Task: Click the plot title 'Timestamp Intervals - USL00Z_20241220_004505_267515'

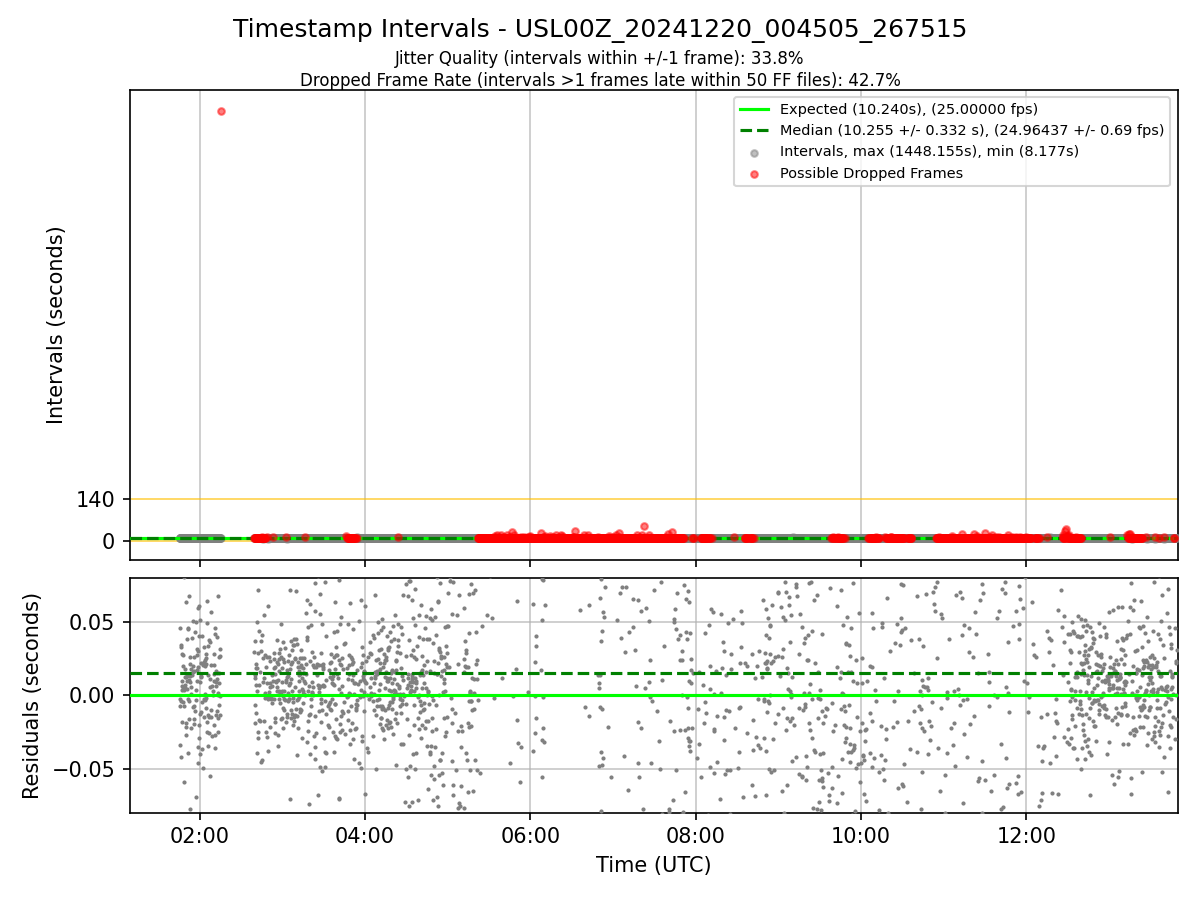Action: coord(600,29)
